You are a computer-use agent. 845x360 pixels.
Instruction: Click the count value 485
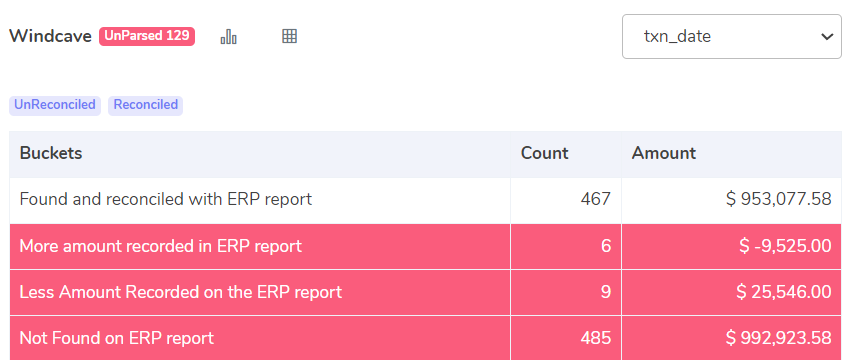point(595,338)
